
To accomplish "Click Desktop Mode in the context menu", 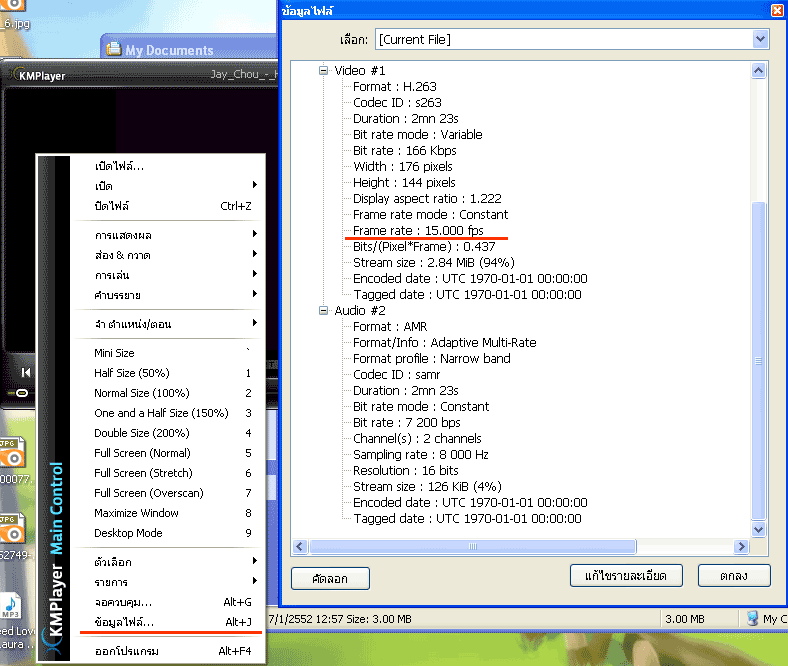I will [x=128, y=533].
